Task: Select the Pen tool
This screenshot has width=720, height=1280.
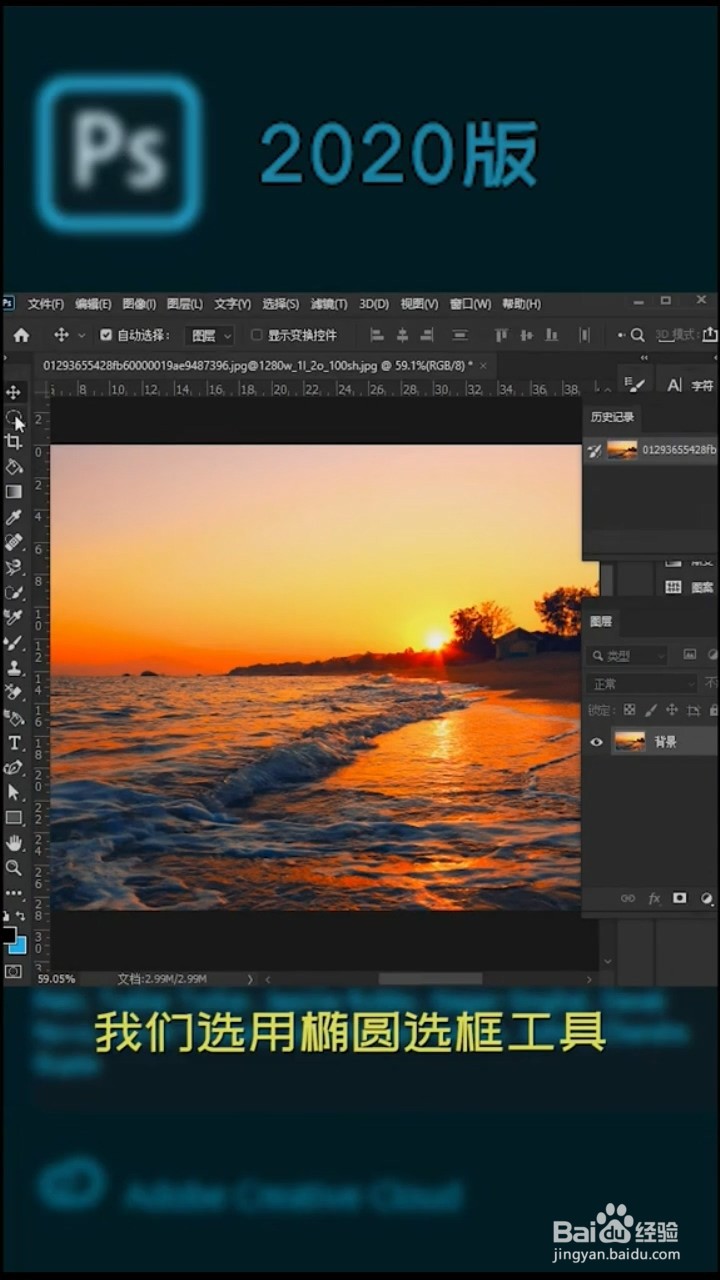Action: (14, 767)
